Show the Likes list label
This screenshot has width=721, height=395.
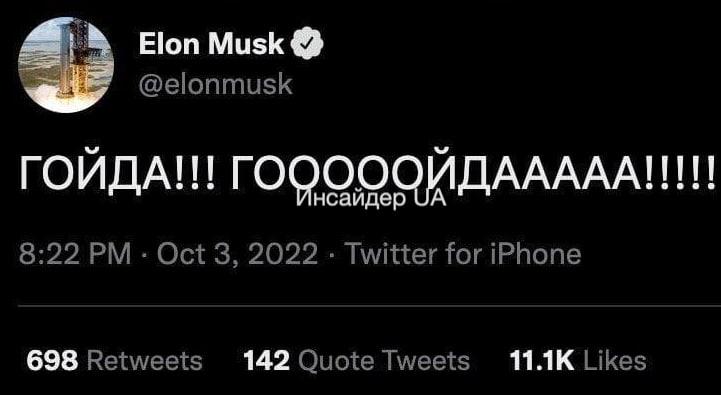[x=614, y=361]
